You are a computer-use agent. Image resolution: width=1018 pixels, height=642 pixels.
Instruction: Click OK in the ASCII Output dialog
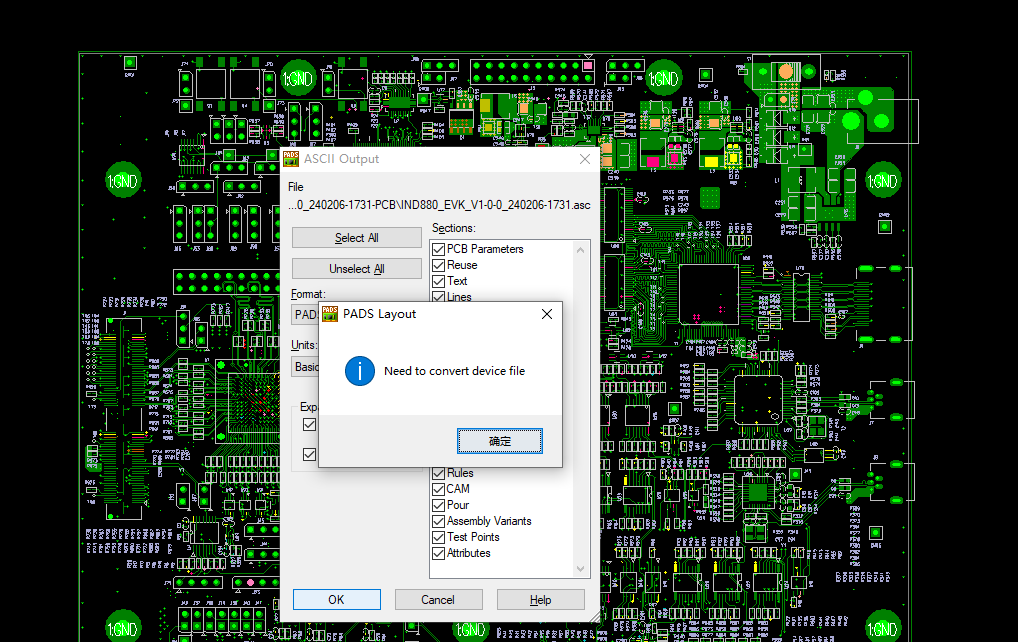point(336,600)
